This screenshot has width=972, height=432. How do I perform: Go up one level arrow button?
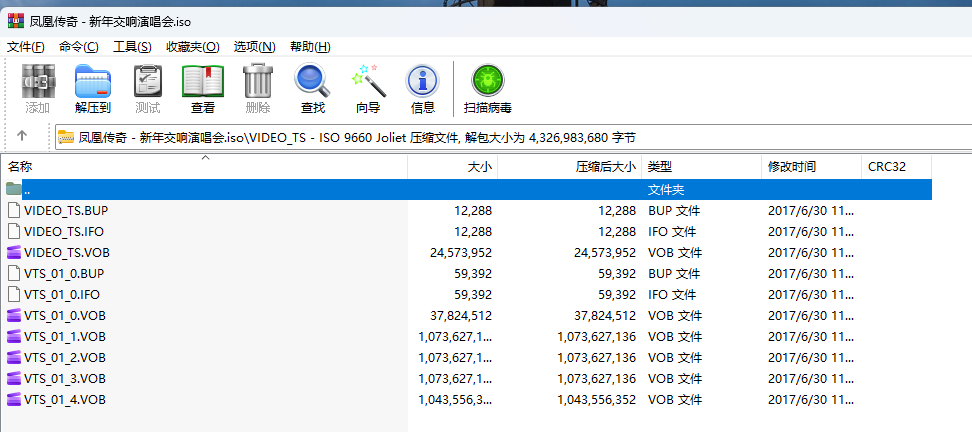coord(22,136)
